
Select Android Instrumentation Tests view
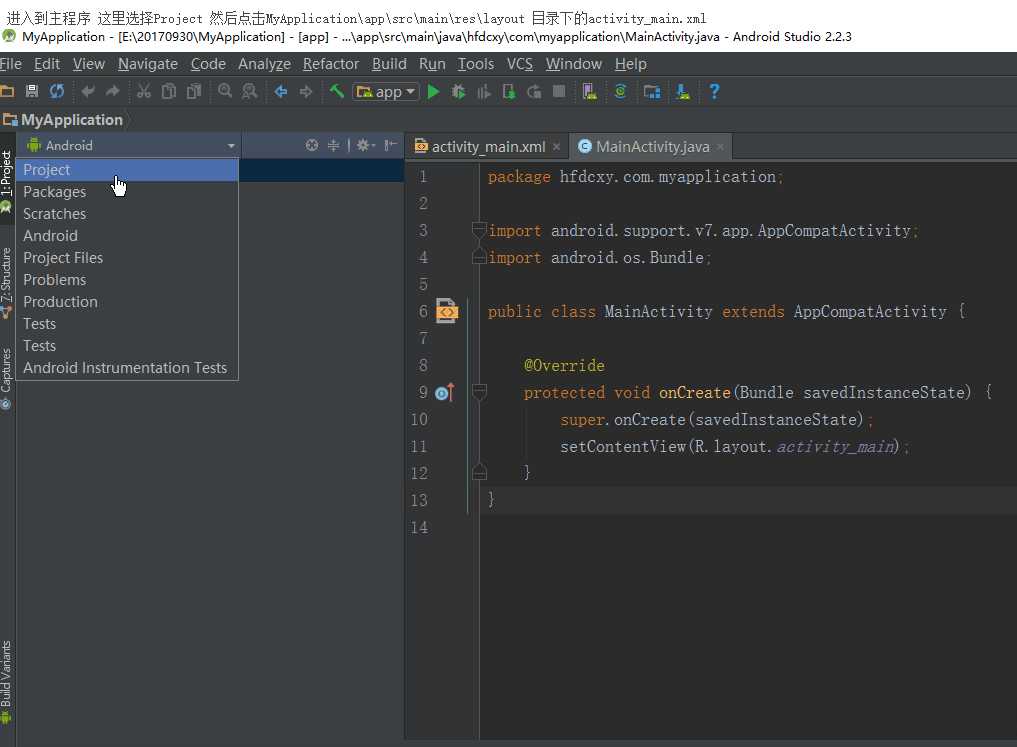pos(127,368)
